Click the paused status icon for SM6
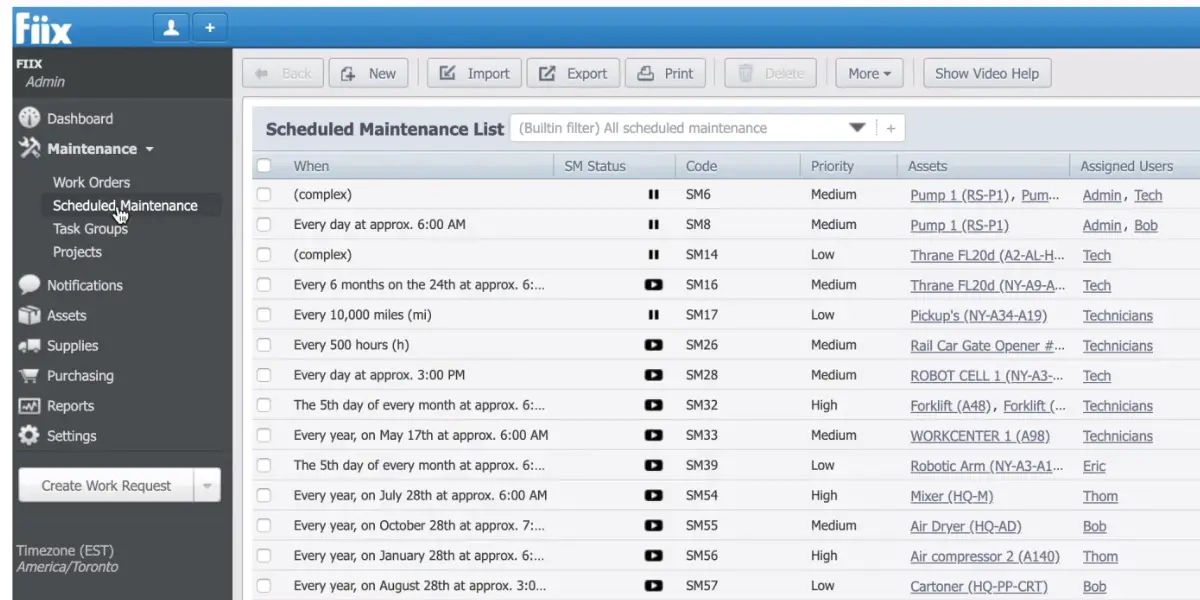The width and height of the screenshot is (1200, 600). (654, 195)
